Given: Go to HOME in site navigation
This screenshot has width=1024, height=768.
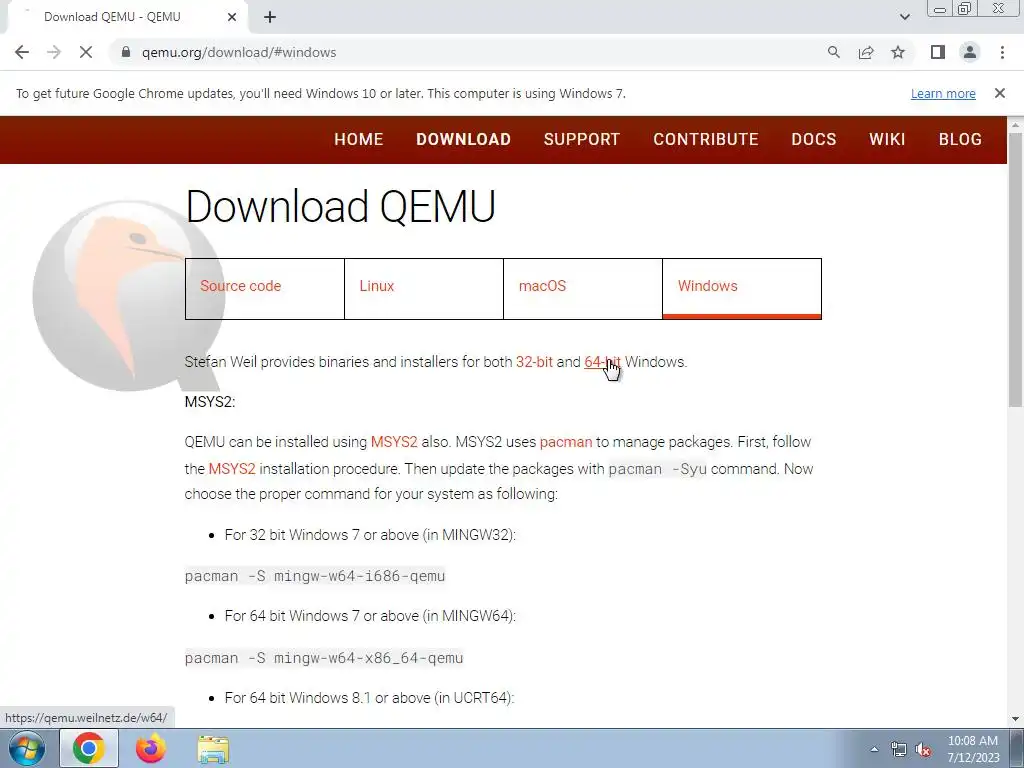Looking at the screenshot, I should pyautogui.click(x=359, y=139).
